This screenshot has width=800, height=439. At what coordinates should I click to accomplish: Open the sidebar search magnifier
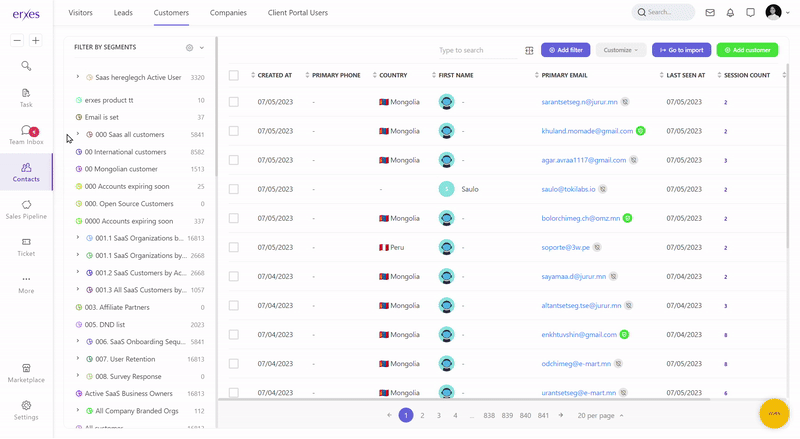[x=26, y=65]
